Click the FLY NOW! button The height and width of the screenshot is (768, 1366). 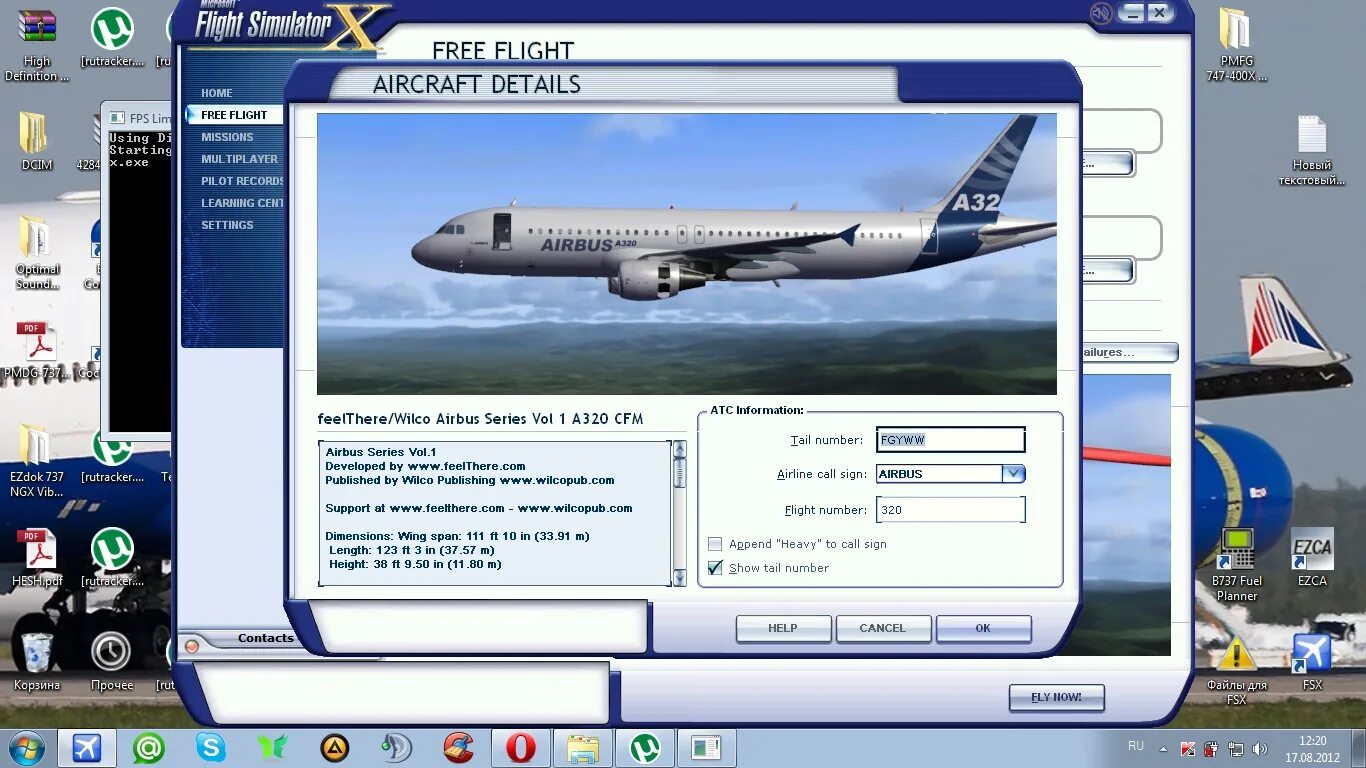tap(1056, 697)
